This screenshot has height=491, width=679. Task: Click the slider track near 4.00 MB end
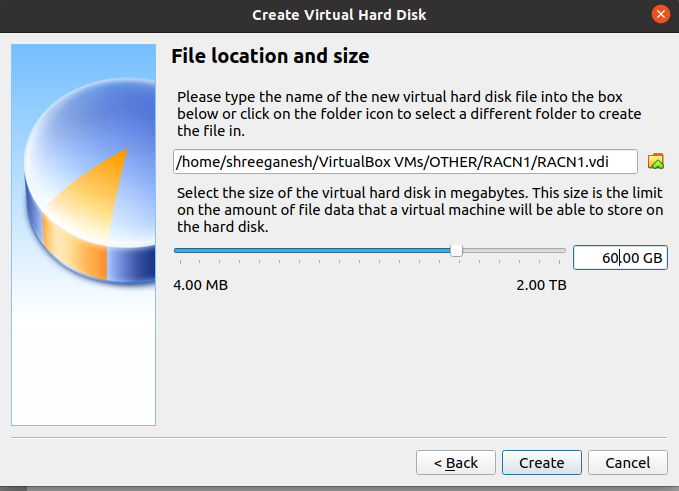click(x=182, y=250)
